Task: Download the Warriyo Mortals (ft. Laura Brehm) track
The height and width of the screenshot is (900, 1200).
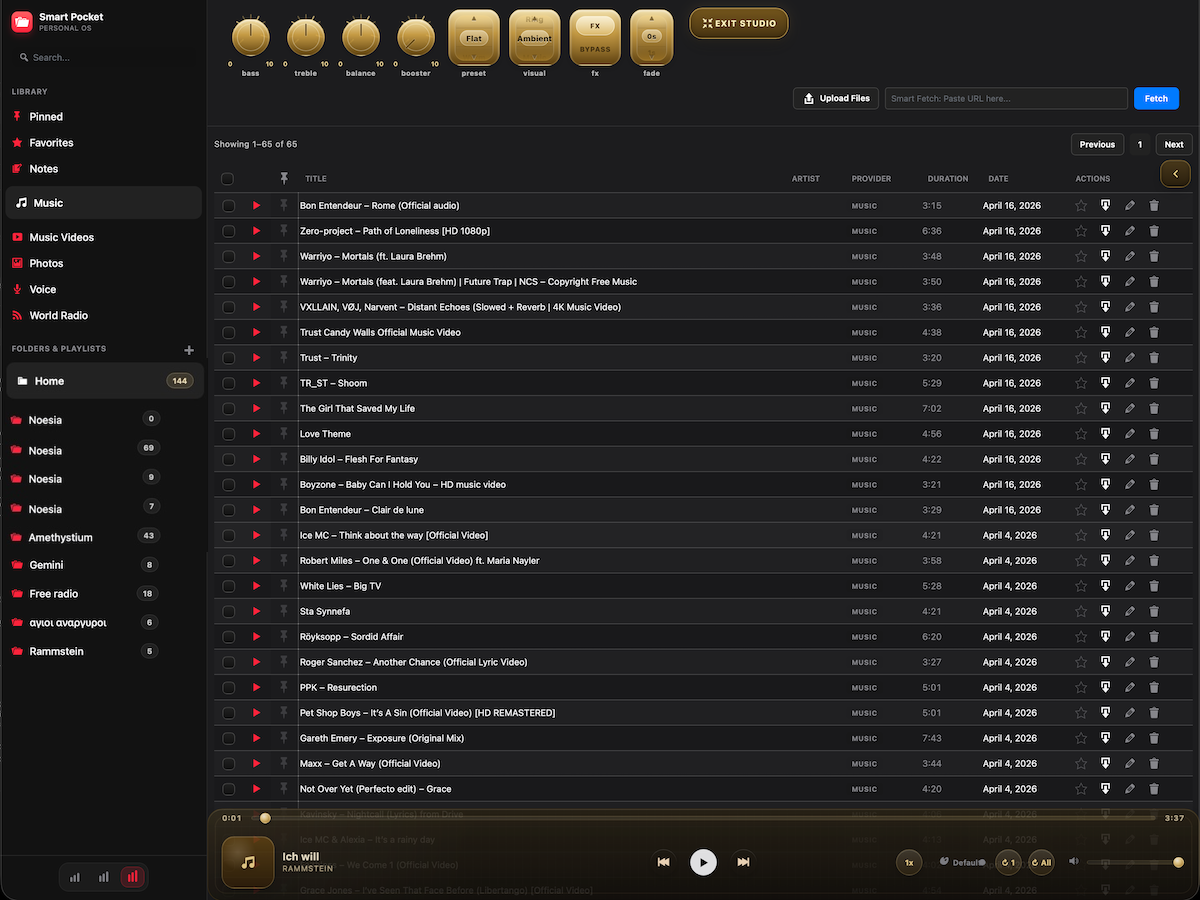Action: (1105, 256)
